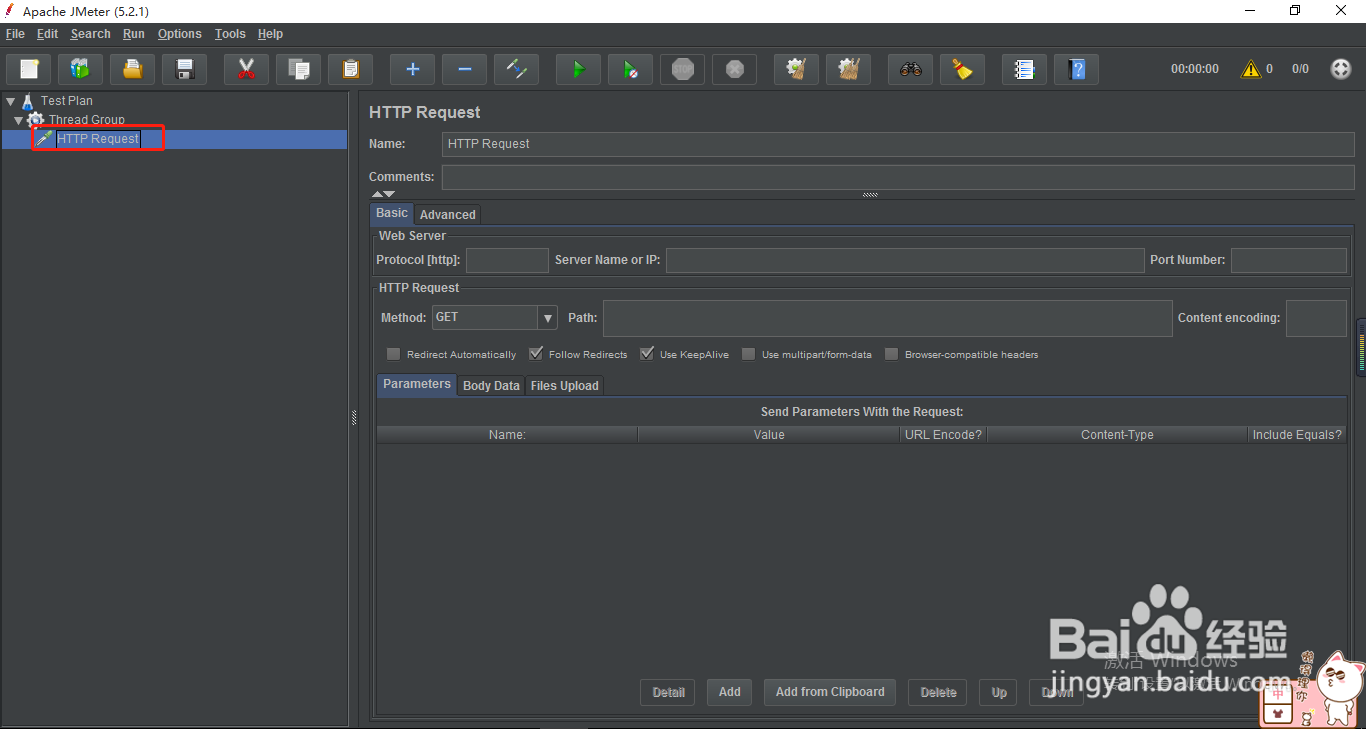Select the Parameters tab
The width and height of the screenshot is (1366, 729).
(417, 384)
